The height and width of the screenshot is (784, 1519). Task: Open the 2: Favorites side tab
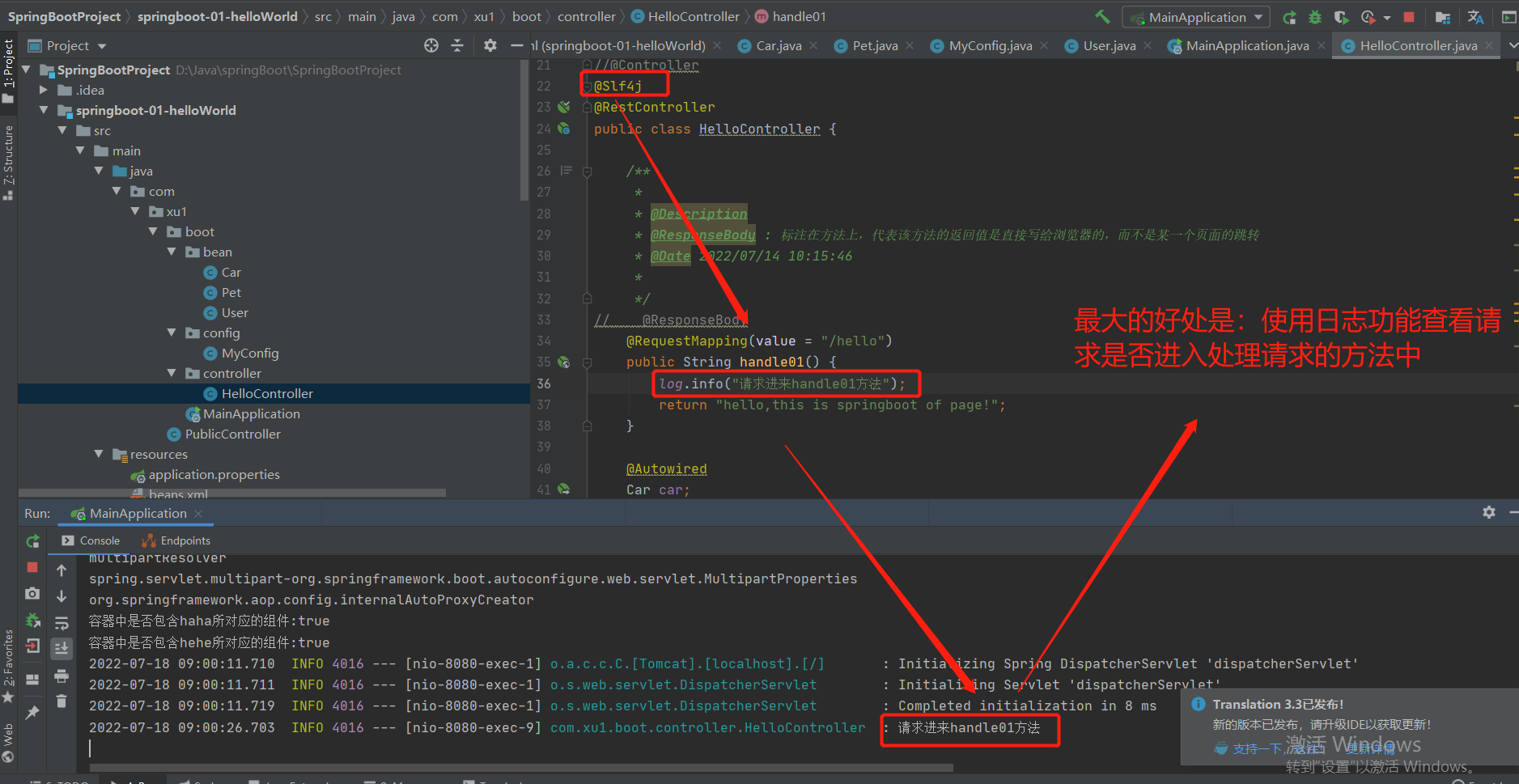coord(8,666)
